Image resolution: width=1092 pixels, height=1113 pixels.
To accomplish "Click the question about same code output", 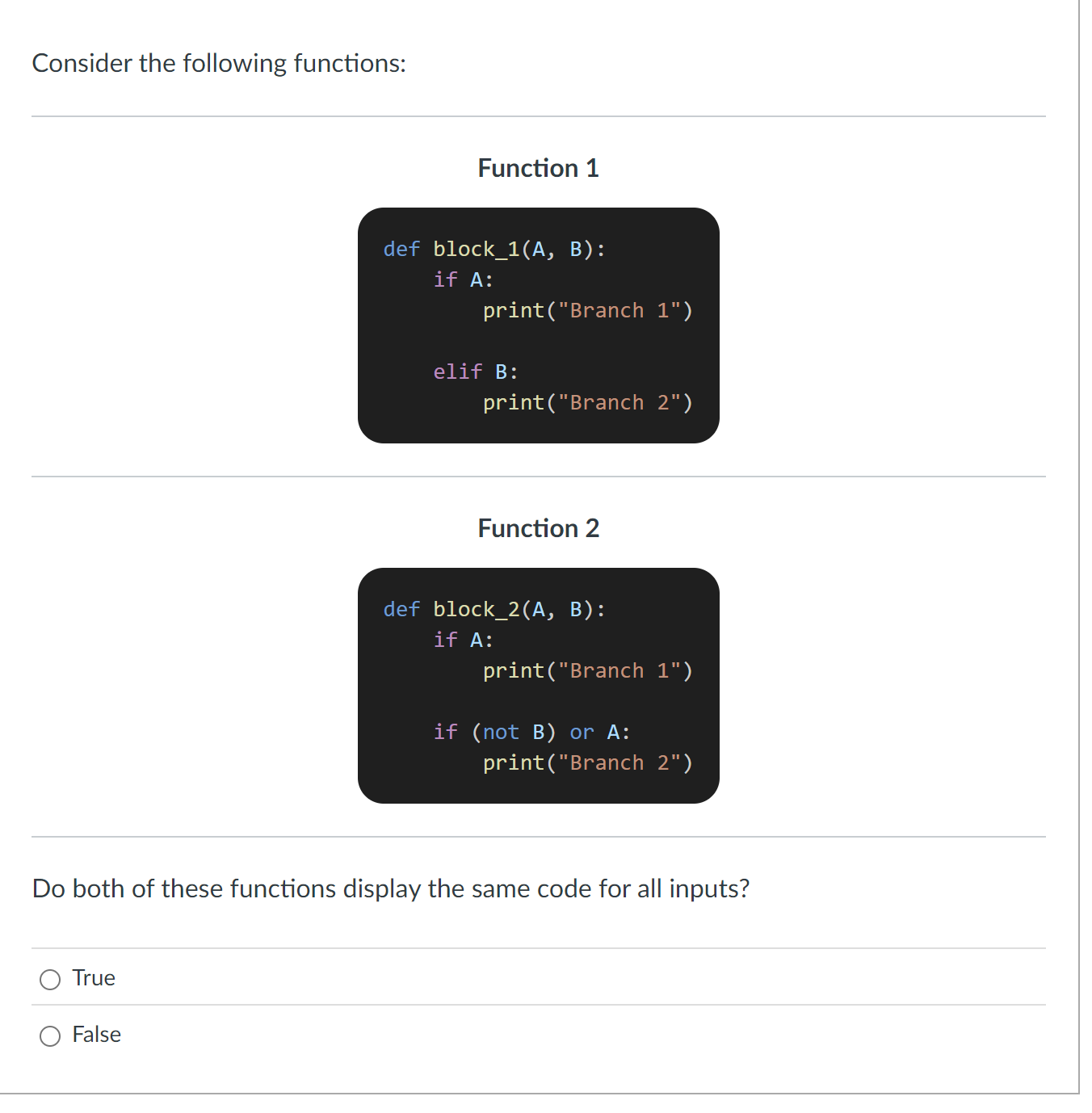I will pyautogui.click(x=390, y=888).
